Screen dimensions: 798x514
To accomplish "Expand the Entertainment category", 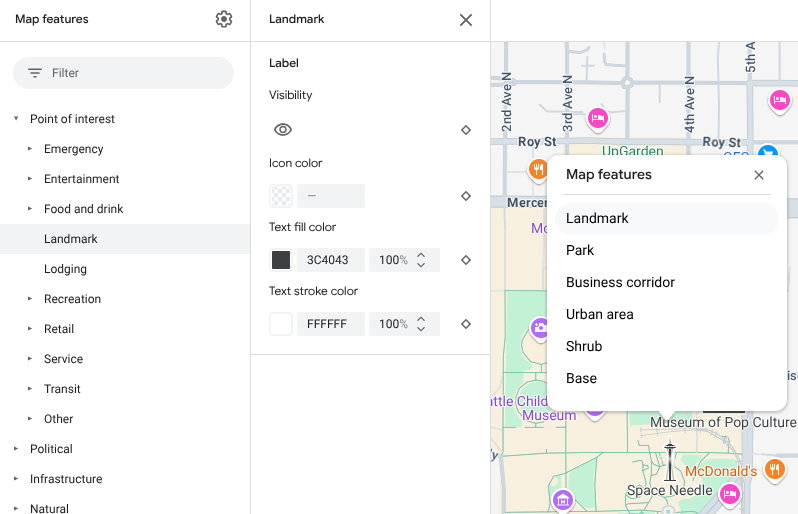I will click(x=30, y=179).
